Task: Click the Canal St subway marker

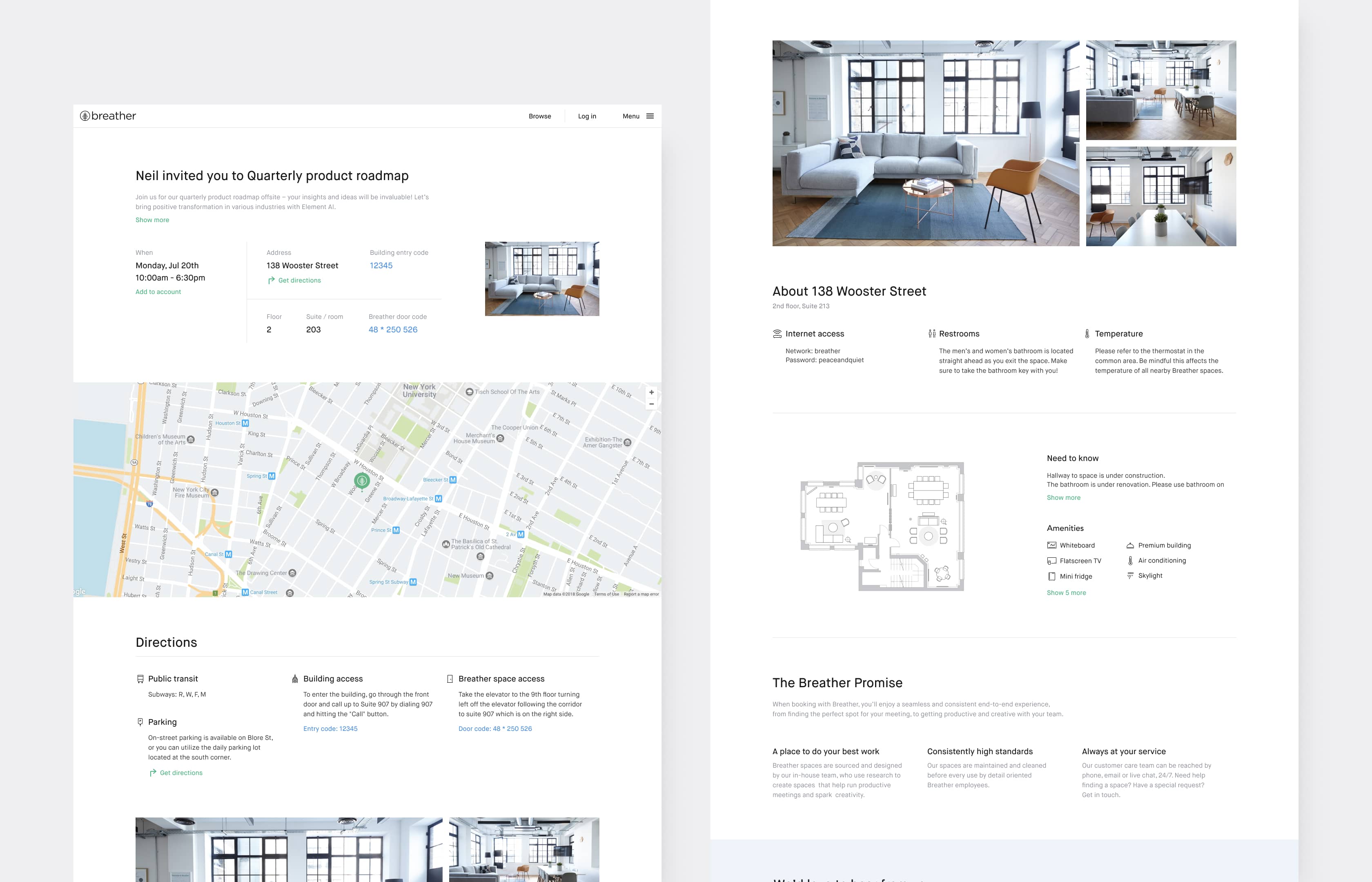Action: 229,555
